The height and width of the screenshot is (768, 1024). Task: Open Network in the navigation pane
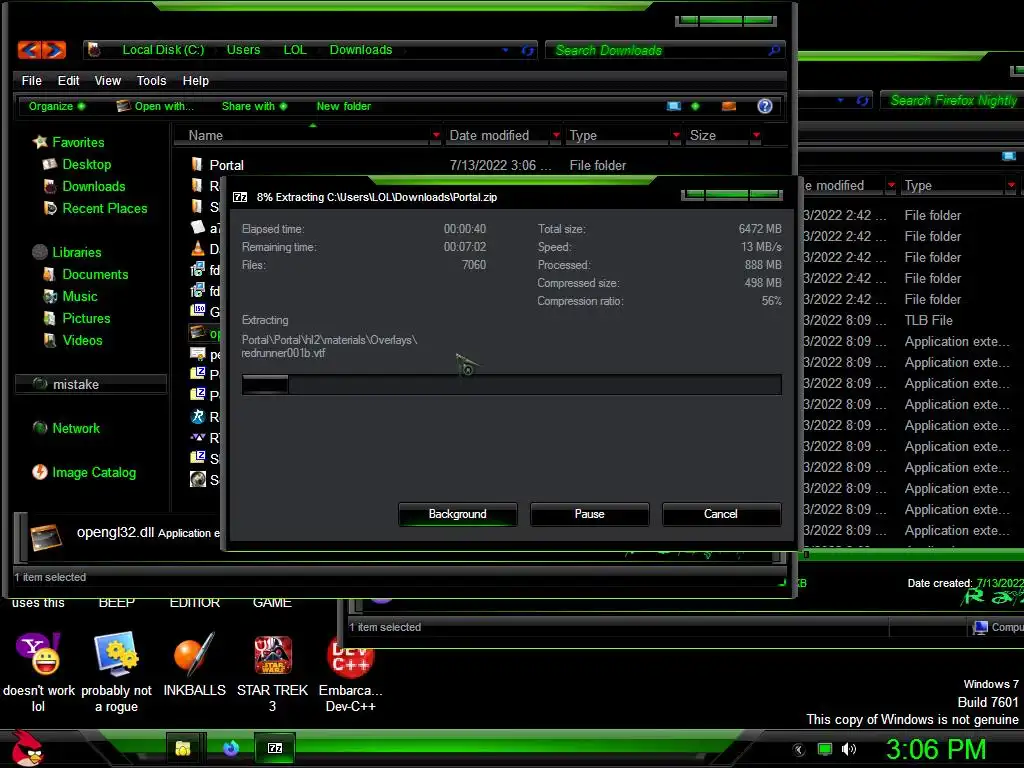[76, 428]
